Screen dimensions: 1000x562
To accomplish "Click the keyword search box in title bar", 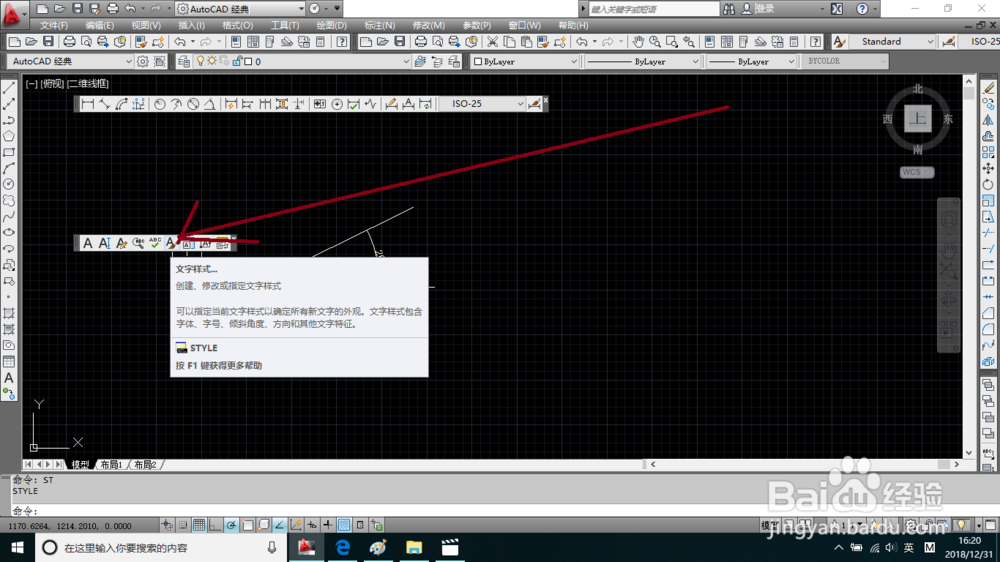I will 653,9.
